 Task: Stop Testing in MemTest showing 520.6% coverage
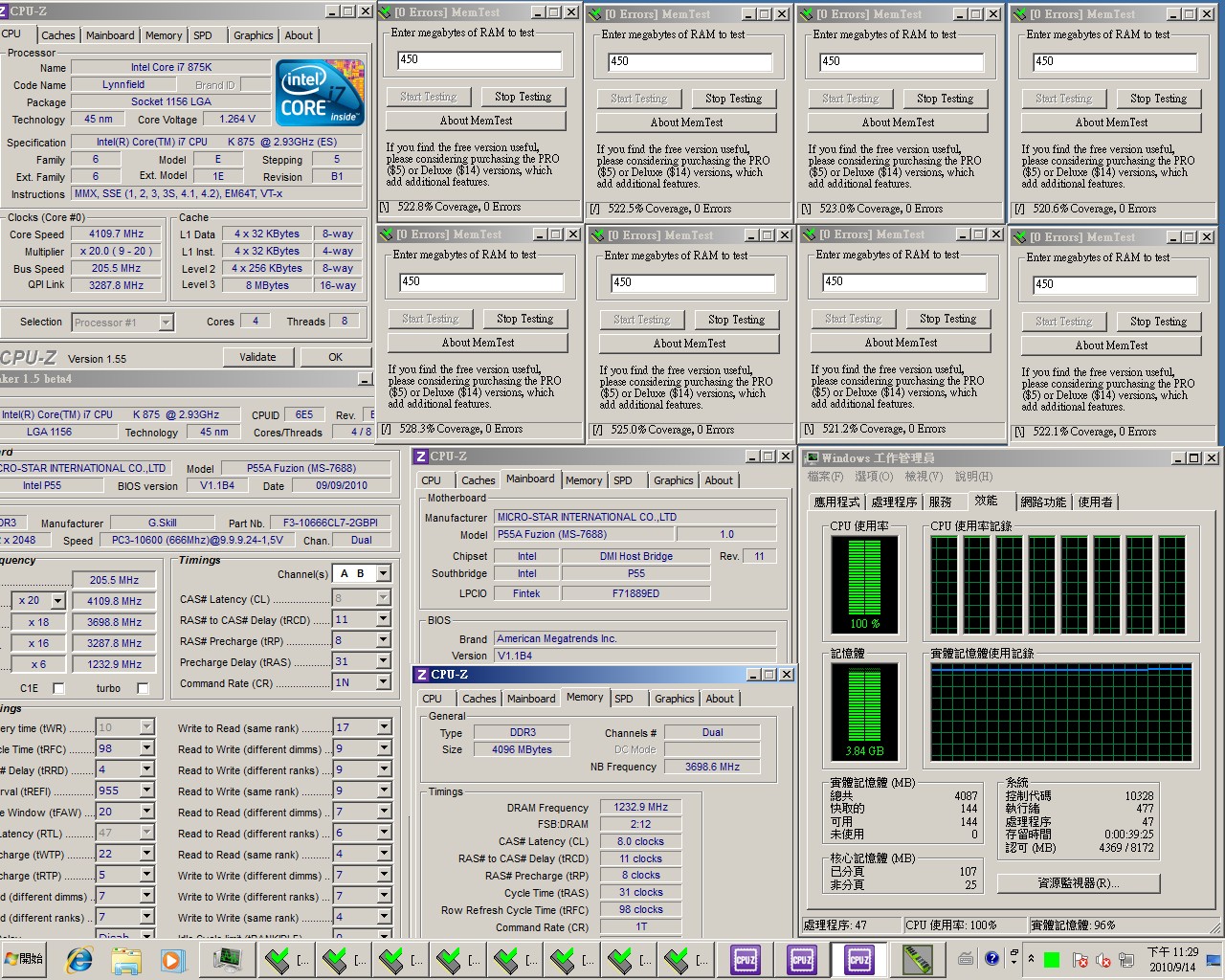(x=1158, y=99)
